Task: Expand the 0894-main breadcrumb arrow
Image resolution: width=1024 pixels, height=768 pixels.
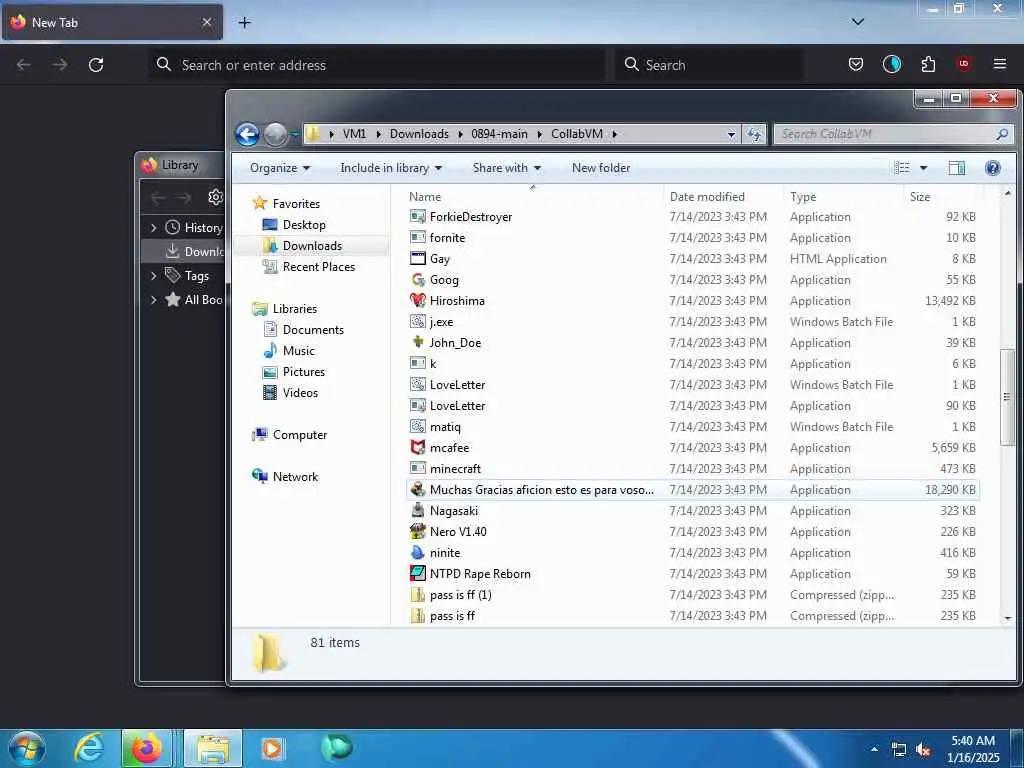Action: point(539,135)
